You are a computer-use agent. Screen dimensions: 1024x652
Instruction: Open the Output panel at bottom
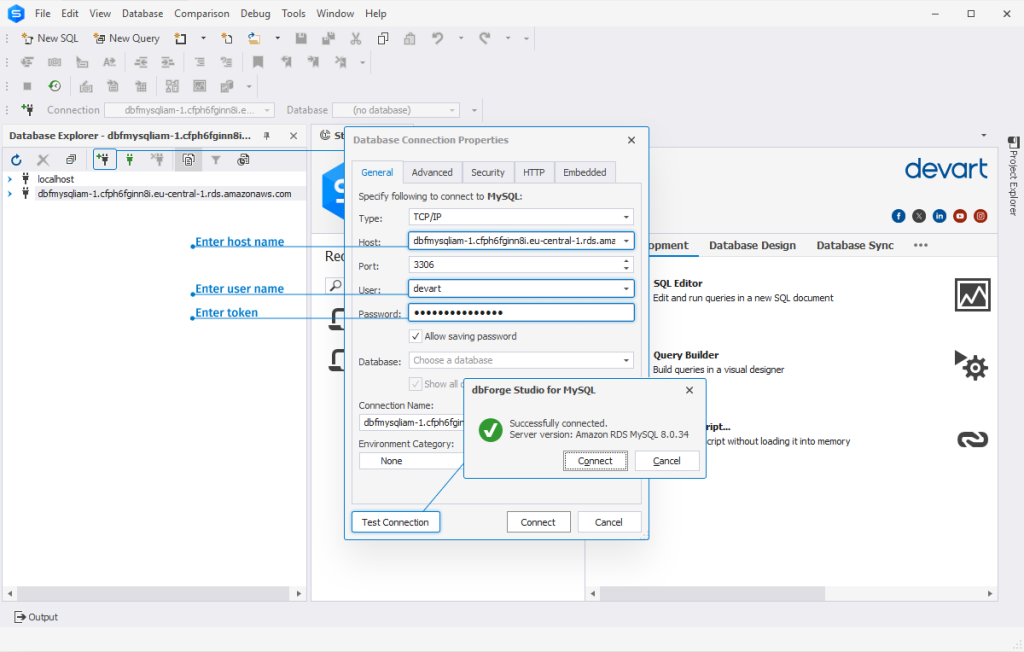pyautogui.click(x=36, y=617)
